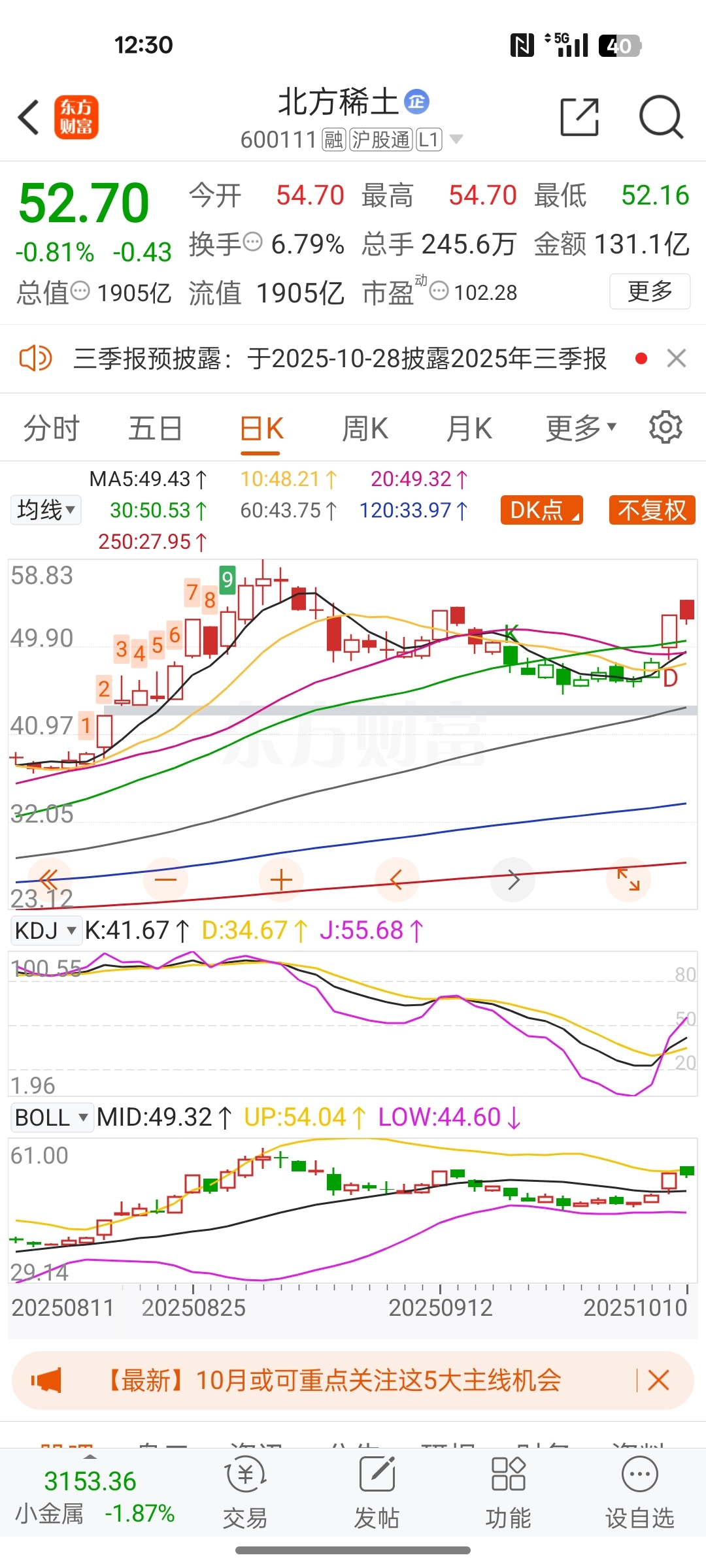Open the BOLL indicator dropdown

tap(52, 1117)
